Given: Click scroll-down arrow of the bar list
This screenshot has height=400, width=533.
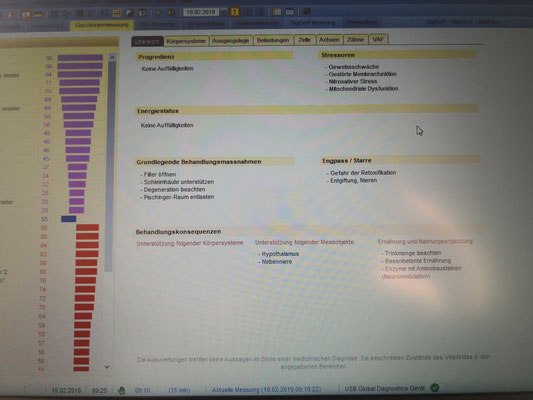Looking at the screenshot, I should 107,367.
